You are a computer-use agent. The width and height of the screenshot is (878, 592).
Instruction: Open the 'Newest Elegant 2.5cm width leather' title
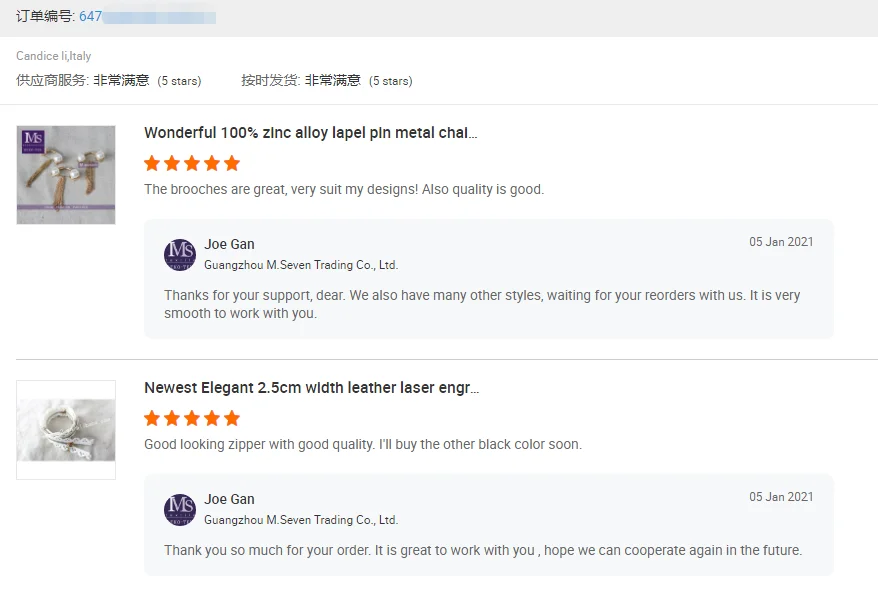click(311, 388)
